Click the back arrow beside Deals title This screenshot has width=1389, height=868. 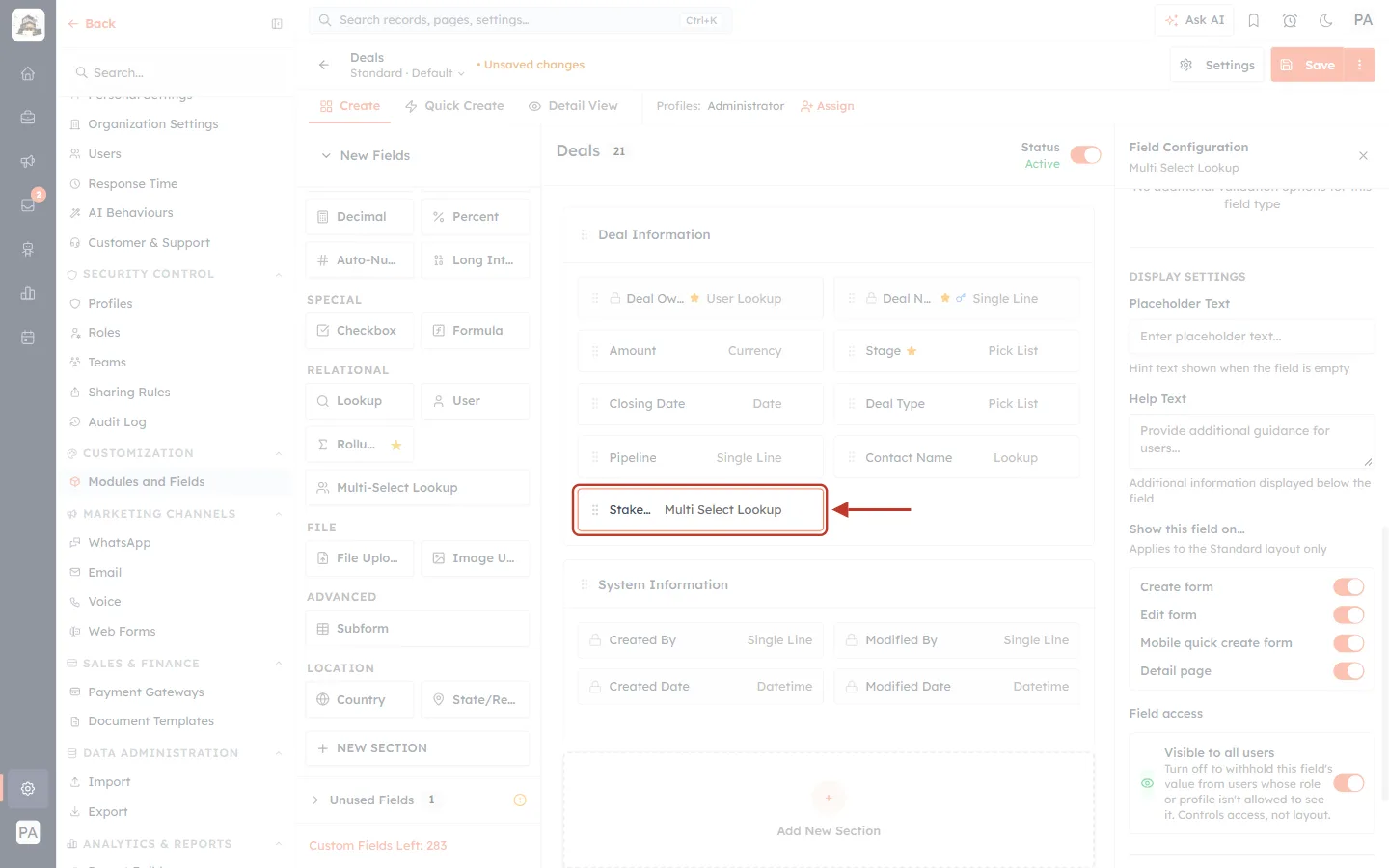point(324,65)
